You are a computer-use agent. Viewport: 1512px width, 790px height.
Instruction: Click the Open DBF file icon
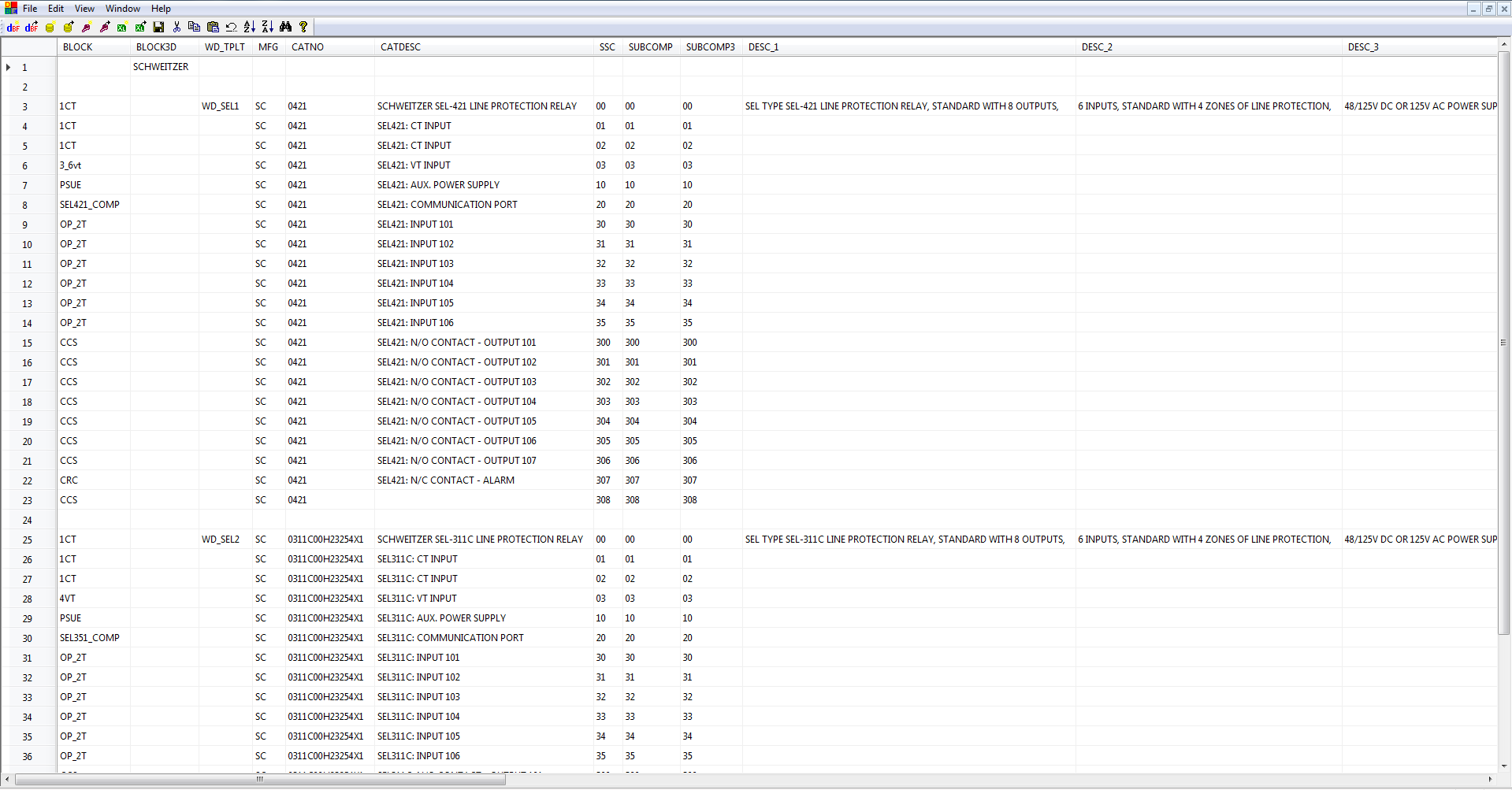[x=32, y=27]
